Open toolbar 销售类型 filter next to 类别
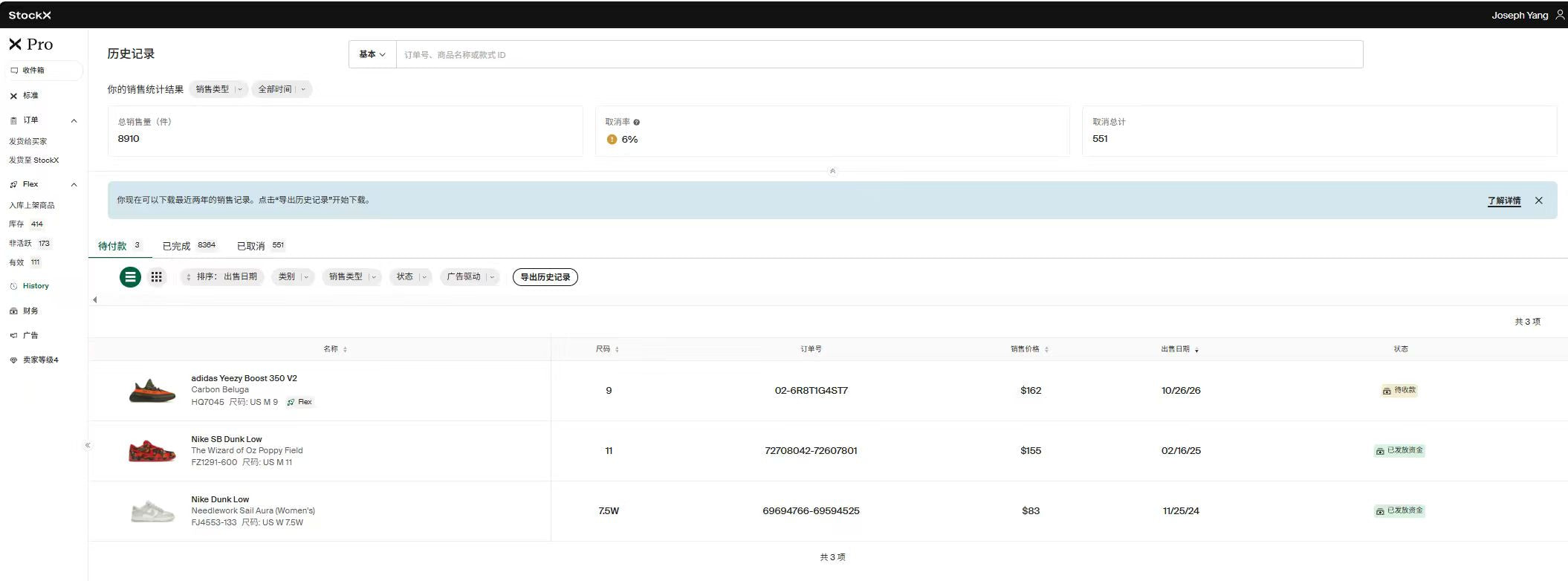Image resolution: width=1568 pixels, height=581 pixels. click(x=351, y=276)
